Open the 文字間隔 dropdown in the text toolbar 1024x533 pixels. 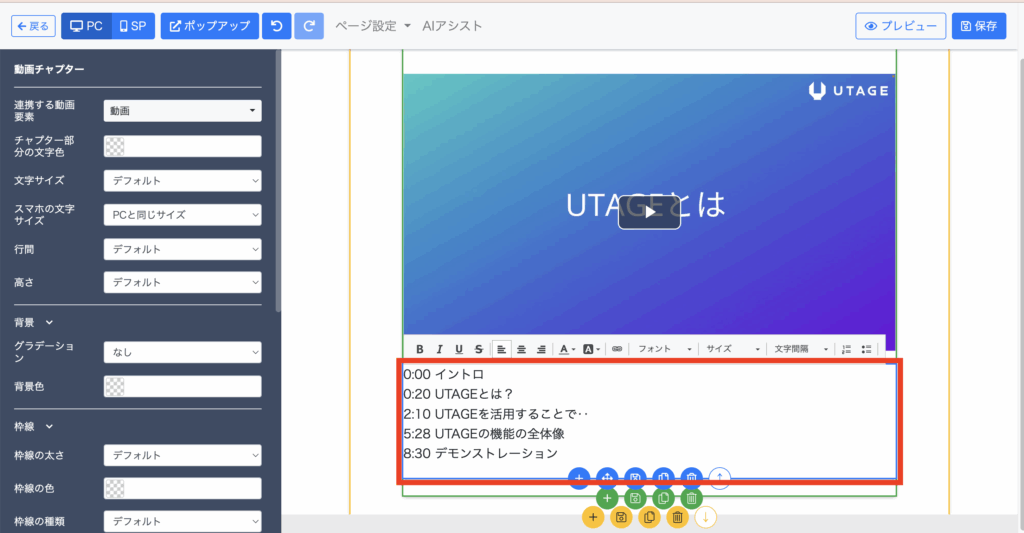click(x=801, y=349)
